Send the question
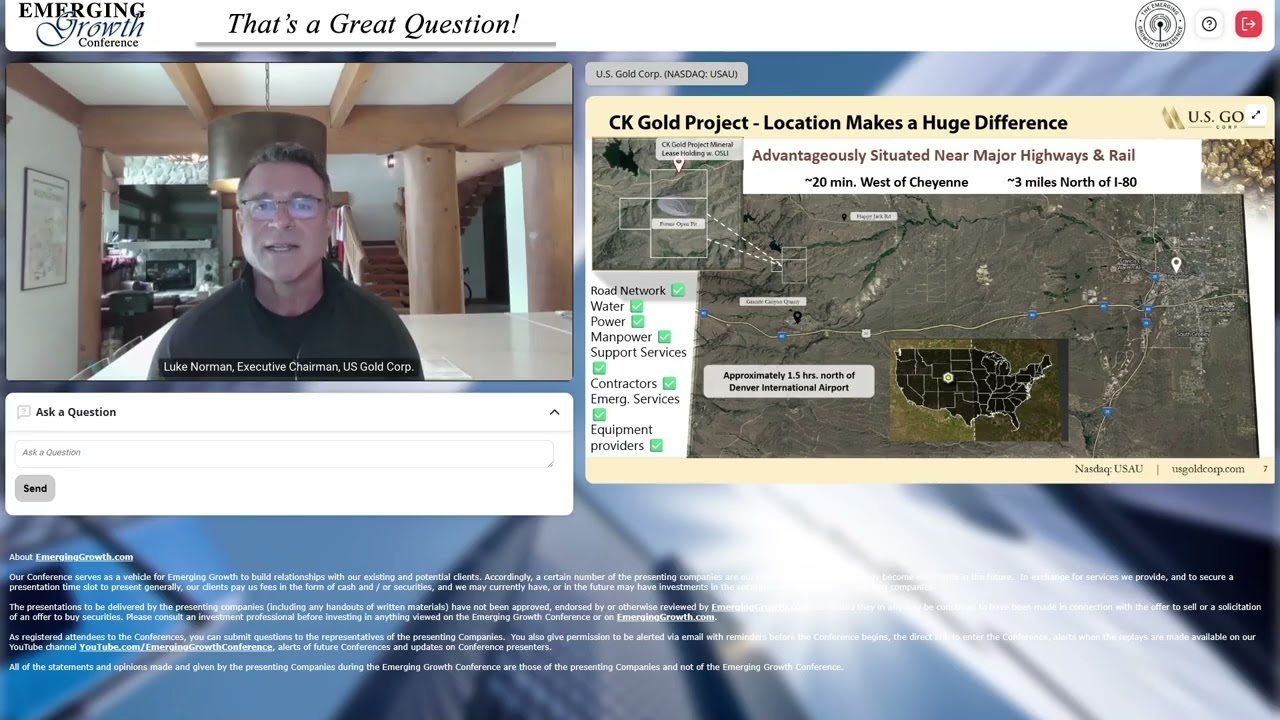This screenshot has height=720, width=1280. [x=35, y=488]
